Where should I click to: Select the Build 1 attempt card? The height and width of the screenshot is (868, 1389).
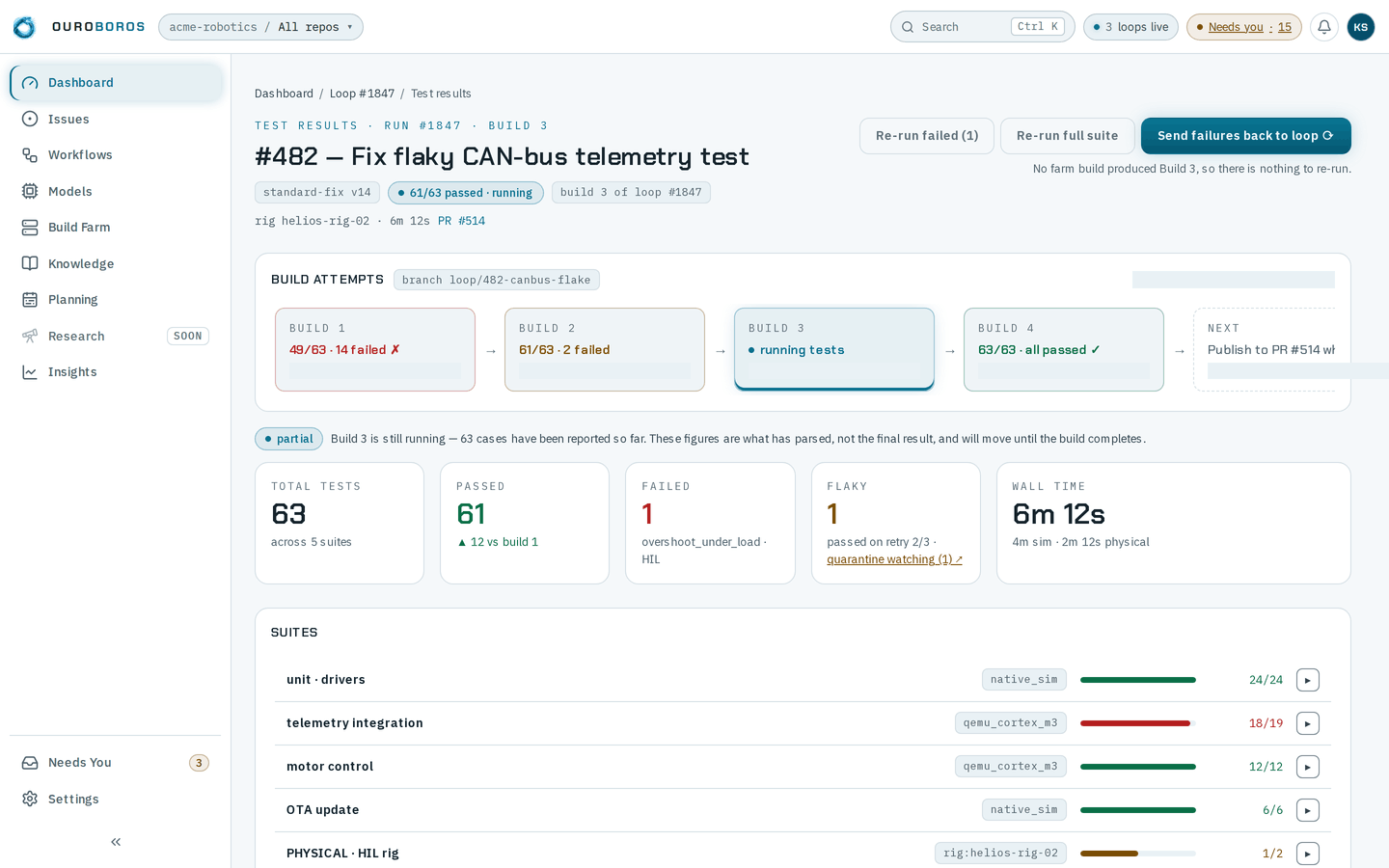click(375, 350)
